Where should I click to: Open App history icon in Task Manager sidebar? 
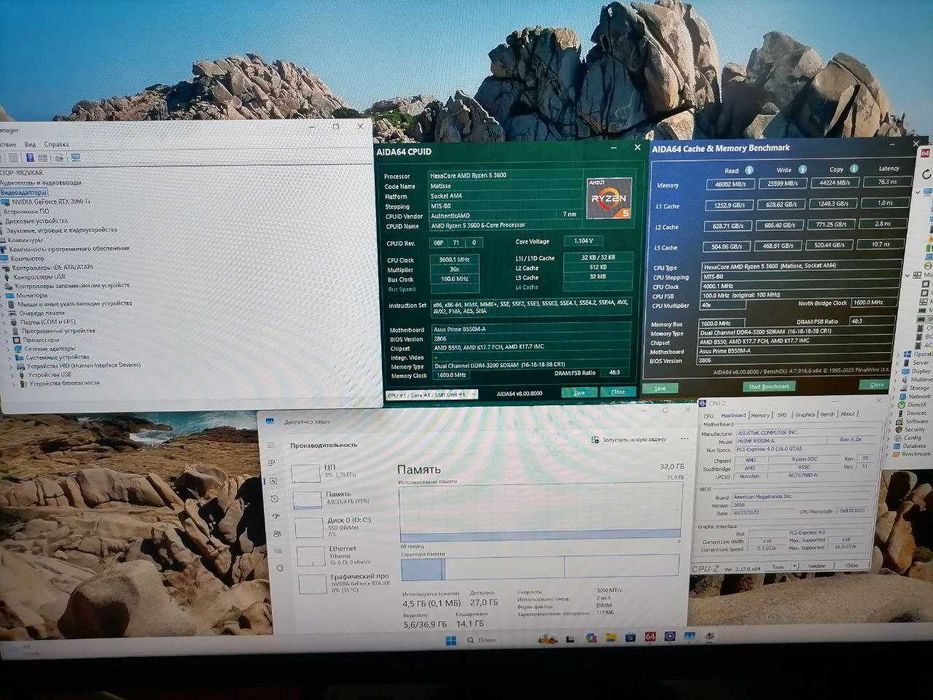click(x=274, y=499)
